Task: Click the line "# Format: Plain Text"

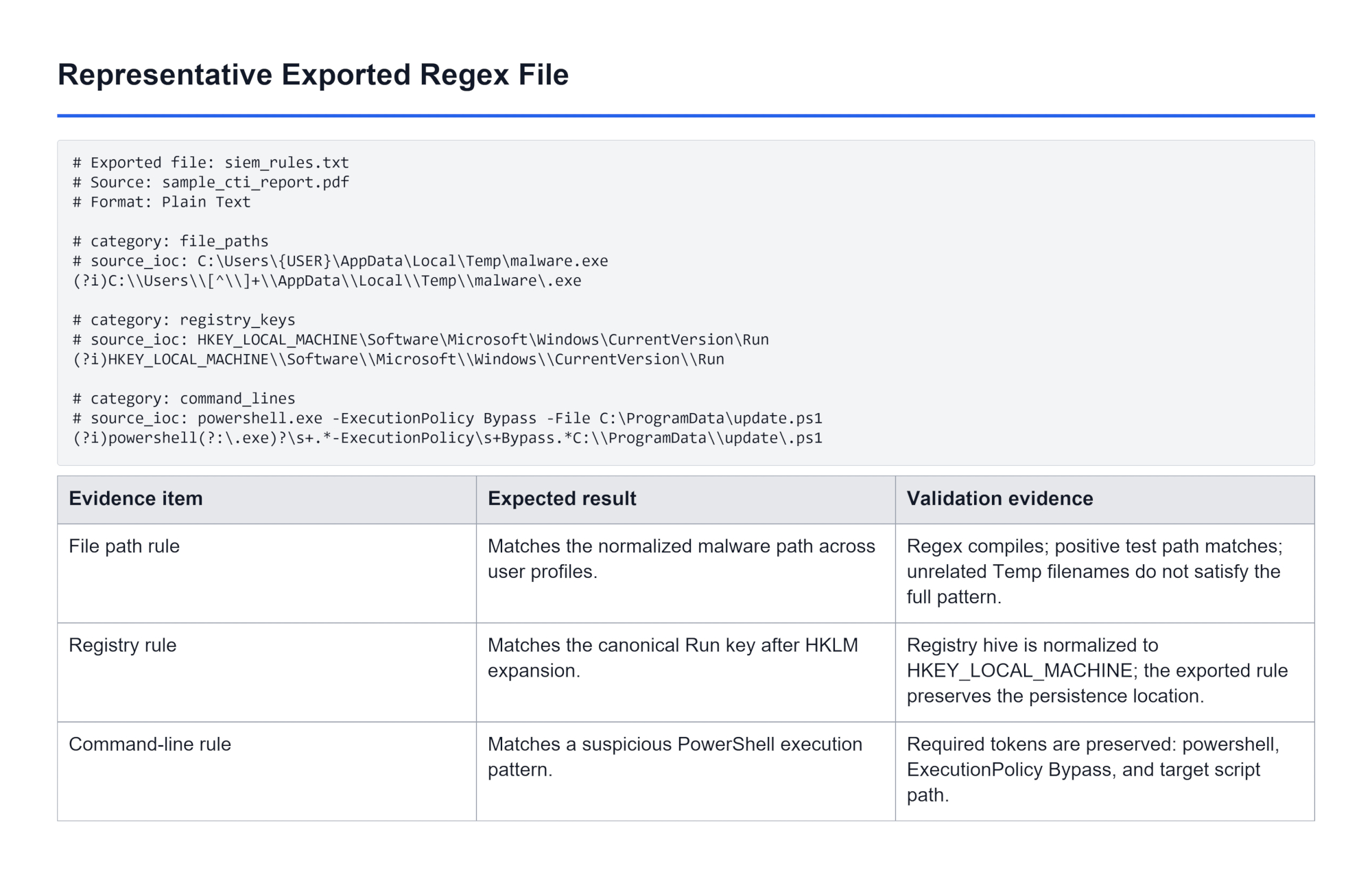Action: (x=162, y=202)
